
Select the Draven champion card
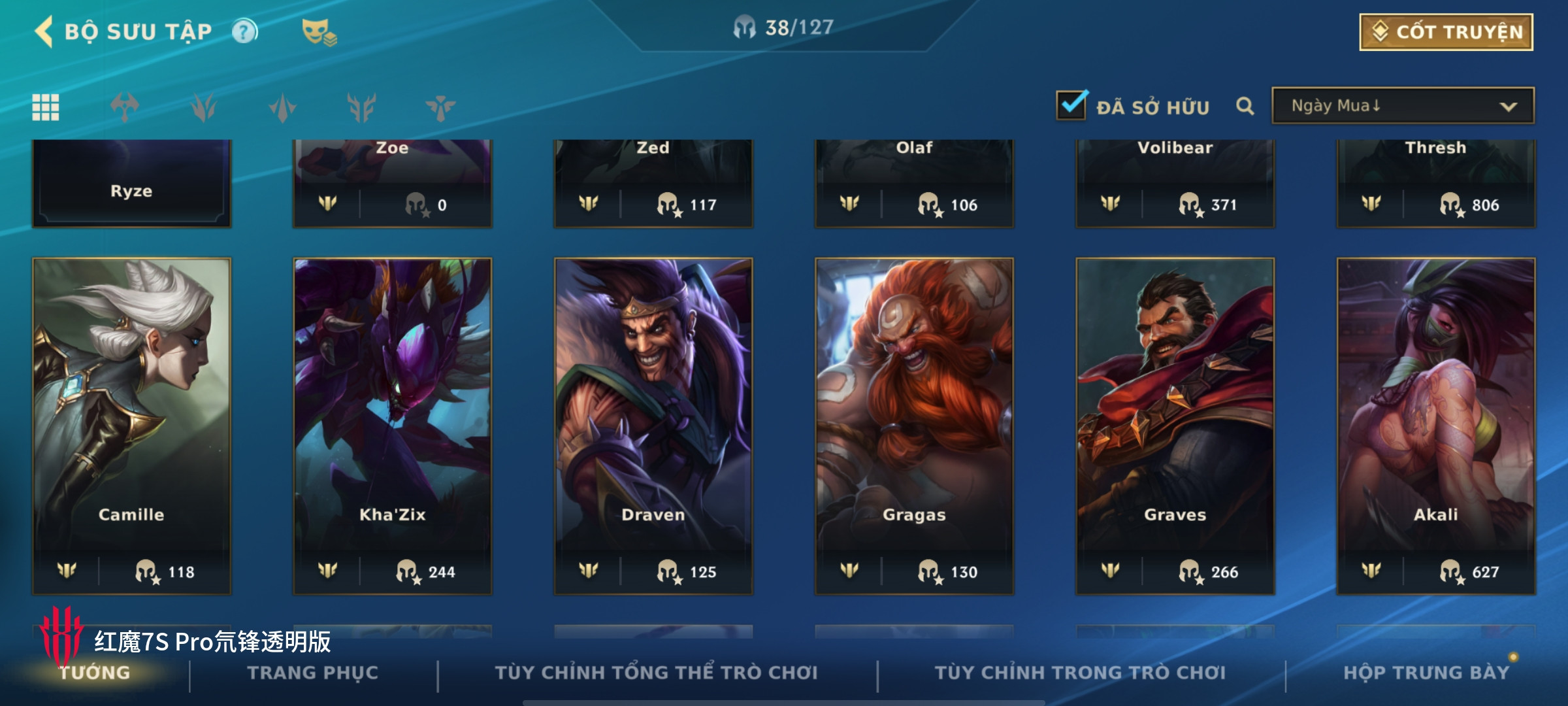coord(653,426)
